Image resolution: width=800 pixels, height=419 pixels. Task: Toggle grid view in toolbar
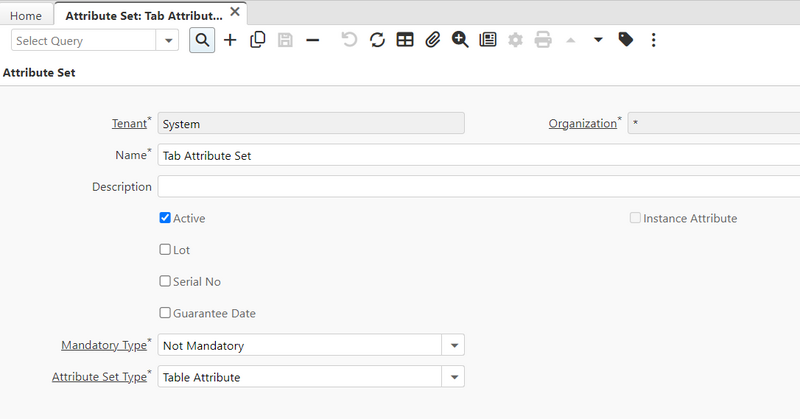[x=405, y=40]
